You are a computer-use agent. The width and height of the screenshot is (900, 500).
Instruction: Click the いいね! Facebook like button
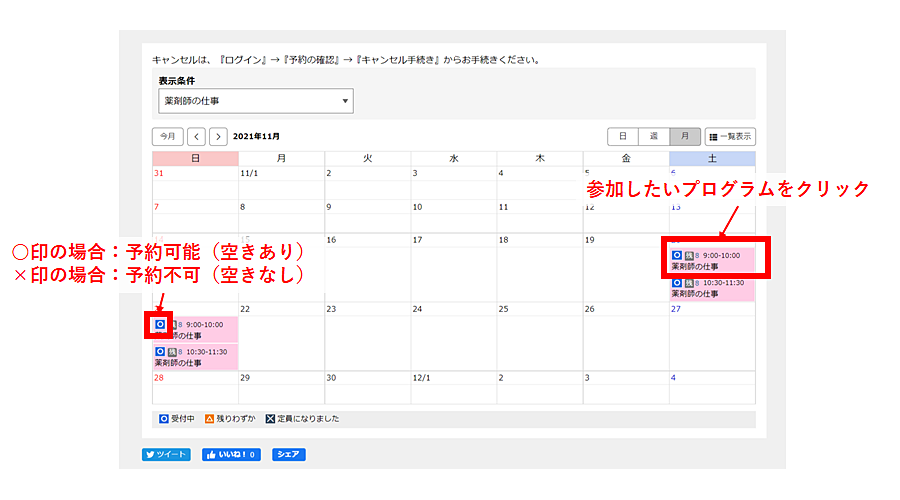[x=231, y=454]
